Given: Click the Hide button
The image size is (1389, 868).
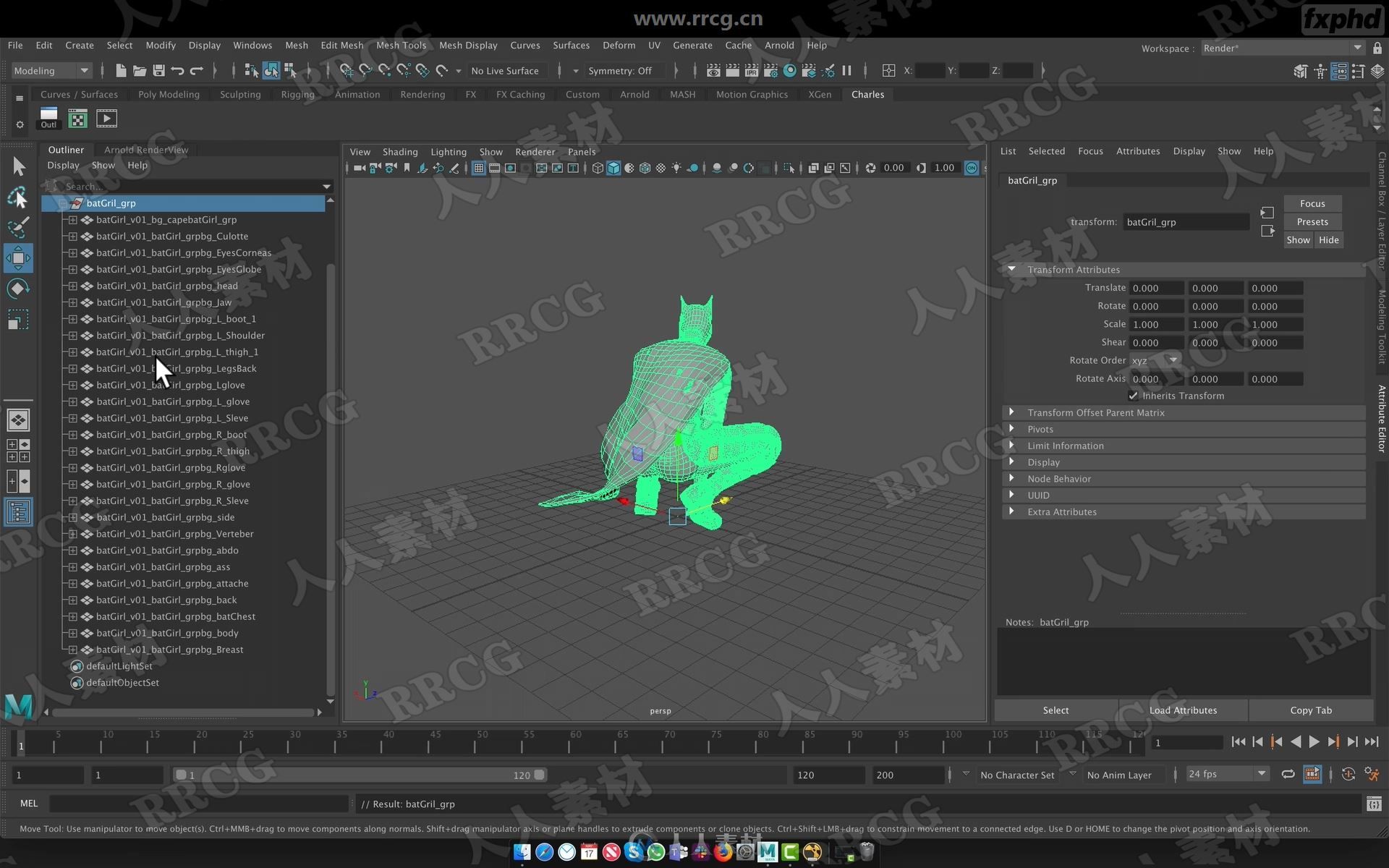Looking at the screenshot, I should point(1328,240).
